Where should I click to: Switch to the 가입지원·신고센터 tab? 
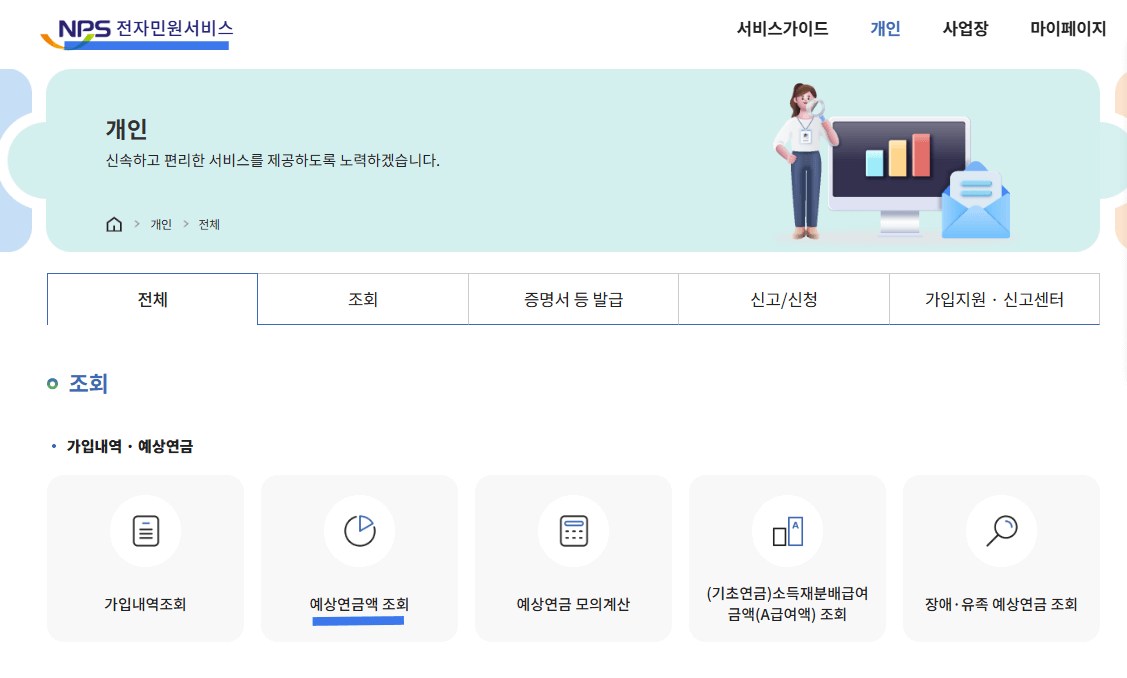[994, 297]
